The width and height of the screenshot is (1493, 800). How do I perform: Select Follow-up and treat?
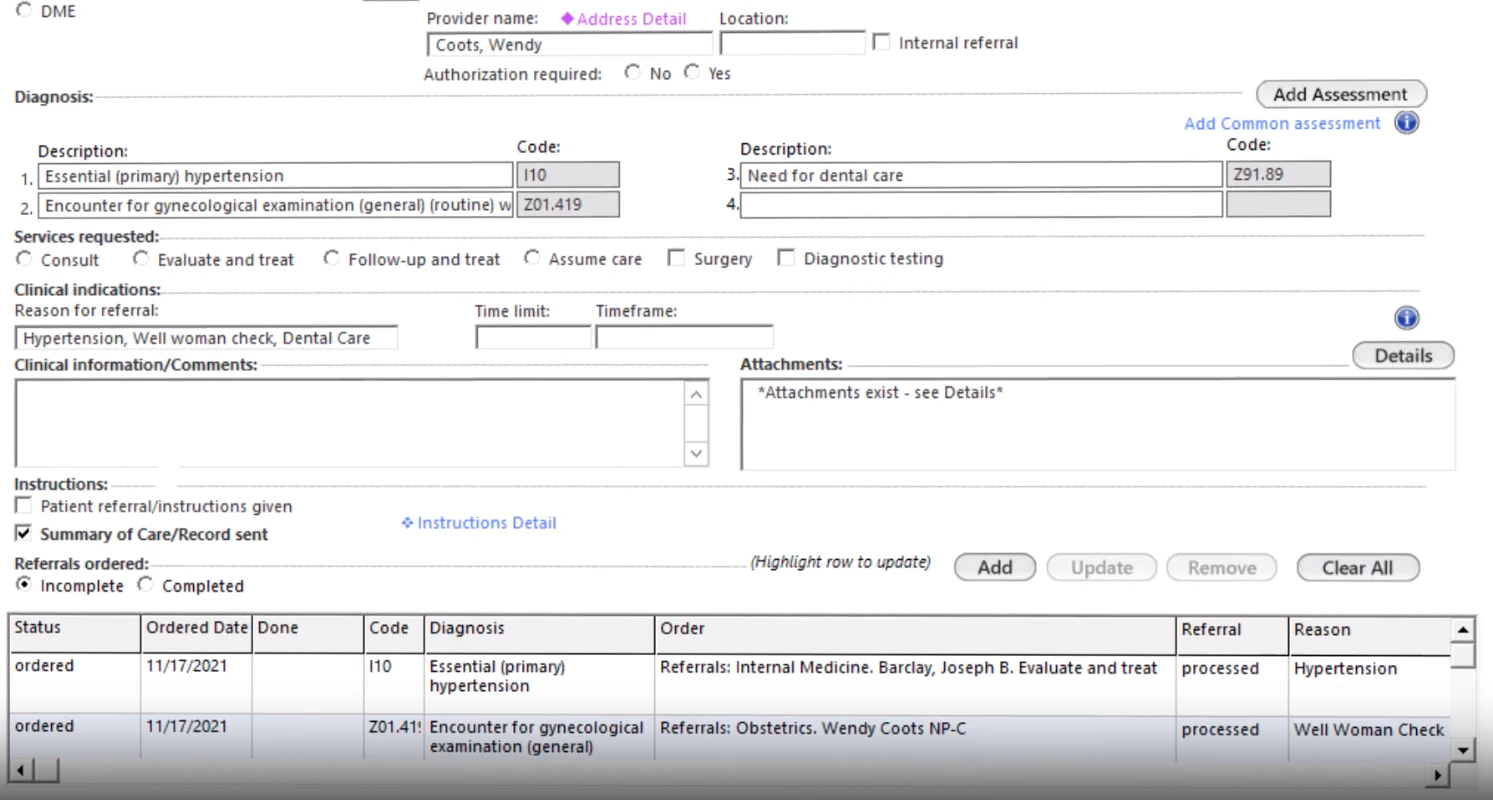[x=331, y=257]
